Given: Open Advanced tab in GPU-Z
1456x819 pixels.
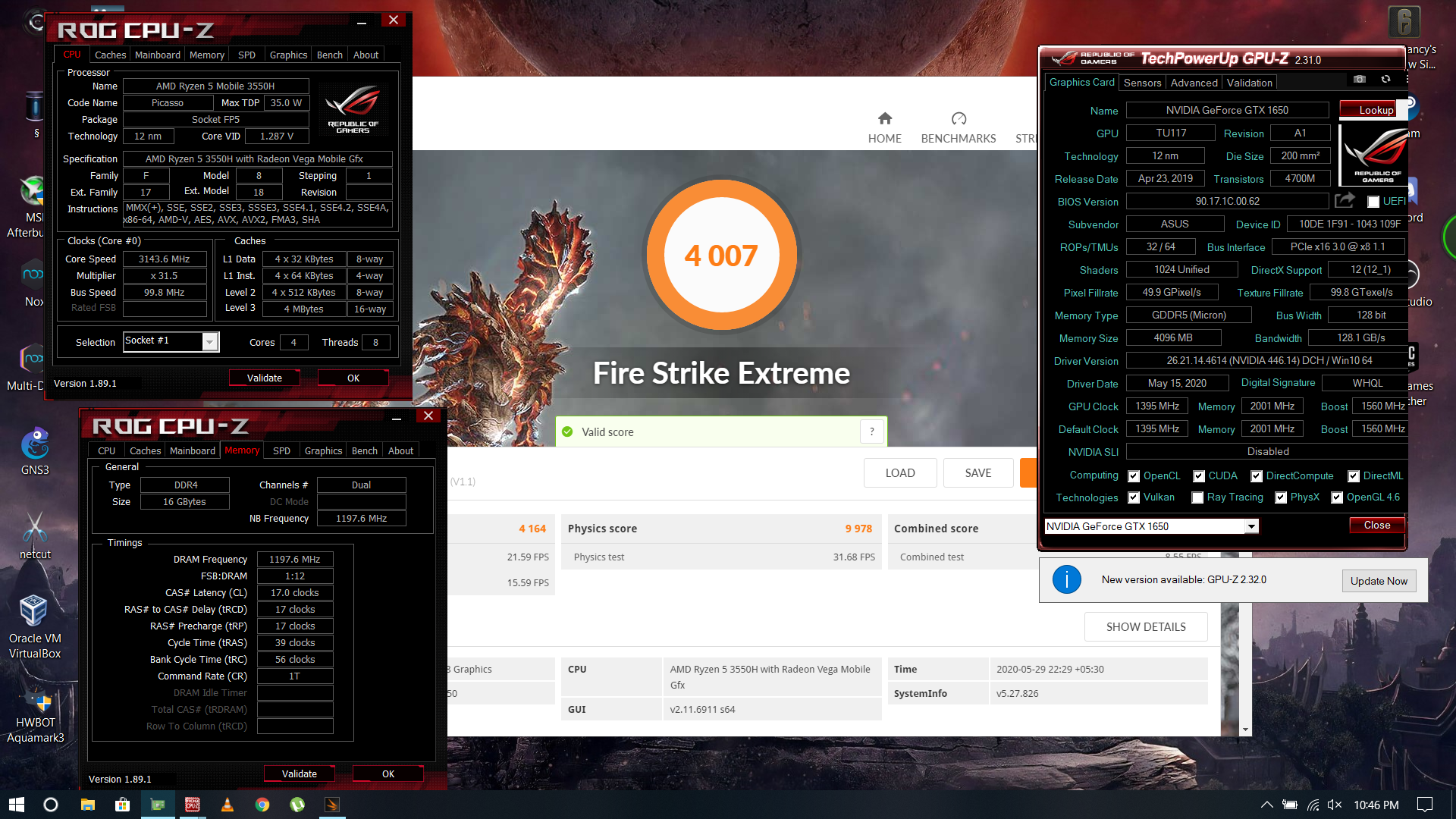Looking at the screenshot, I should coord(1194,83).
